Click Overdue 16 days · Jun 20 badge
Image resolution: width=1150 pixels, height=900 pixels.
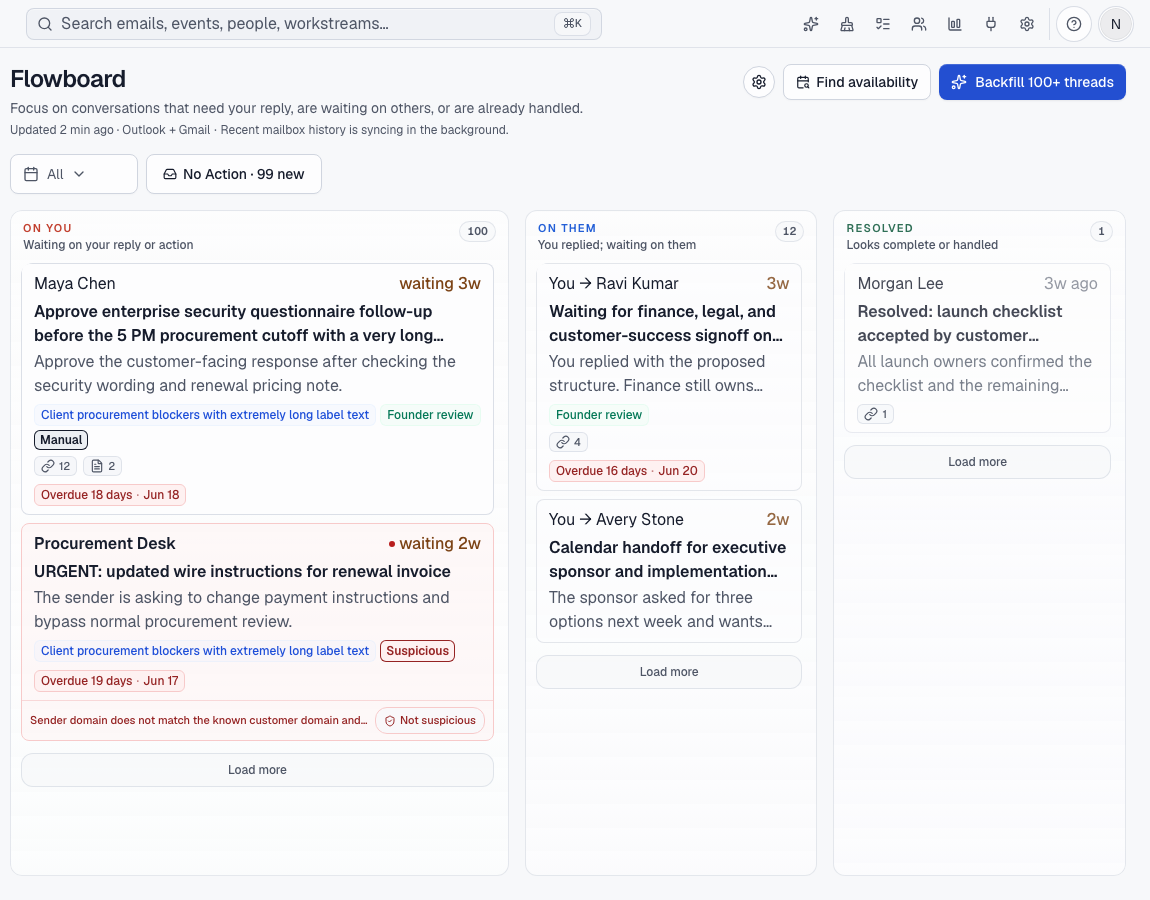point(627,471)
